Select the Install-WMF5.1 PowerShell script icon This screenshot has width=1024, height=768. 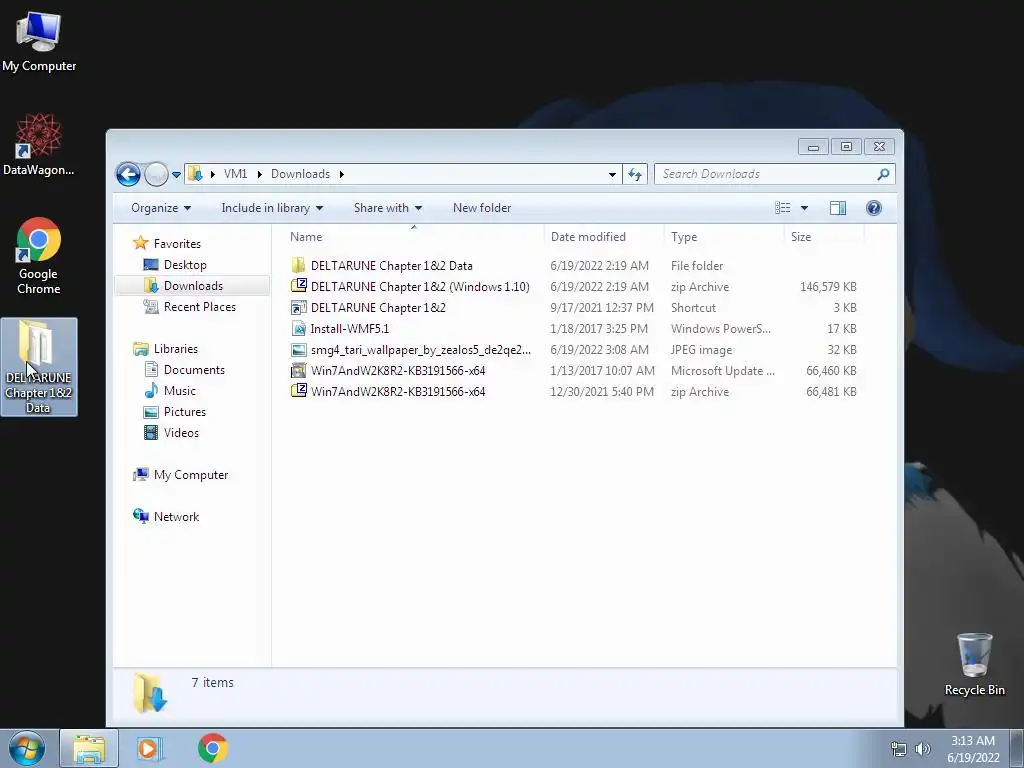298,328
